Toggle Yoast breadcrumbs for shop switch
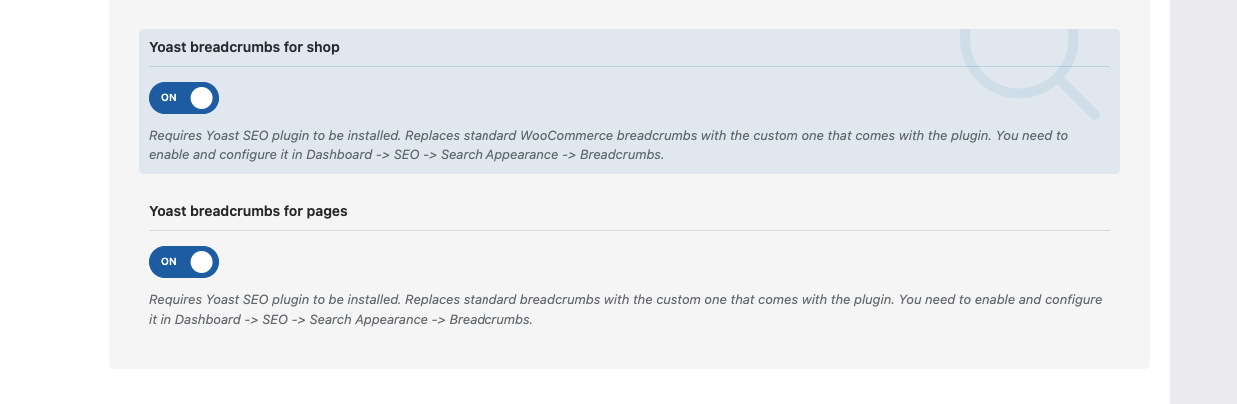The height and width of the screenshot is (404, 1237). click(184, 98)
